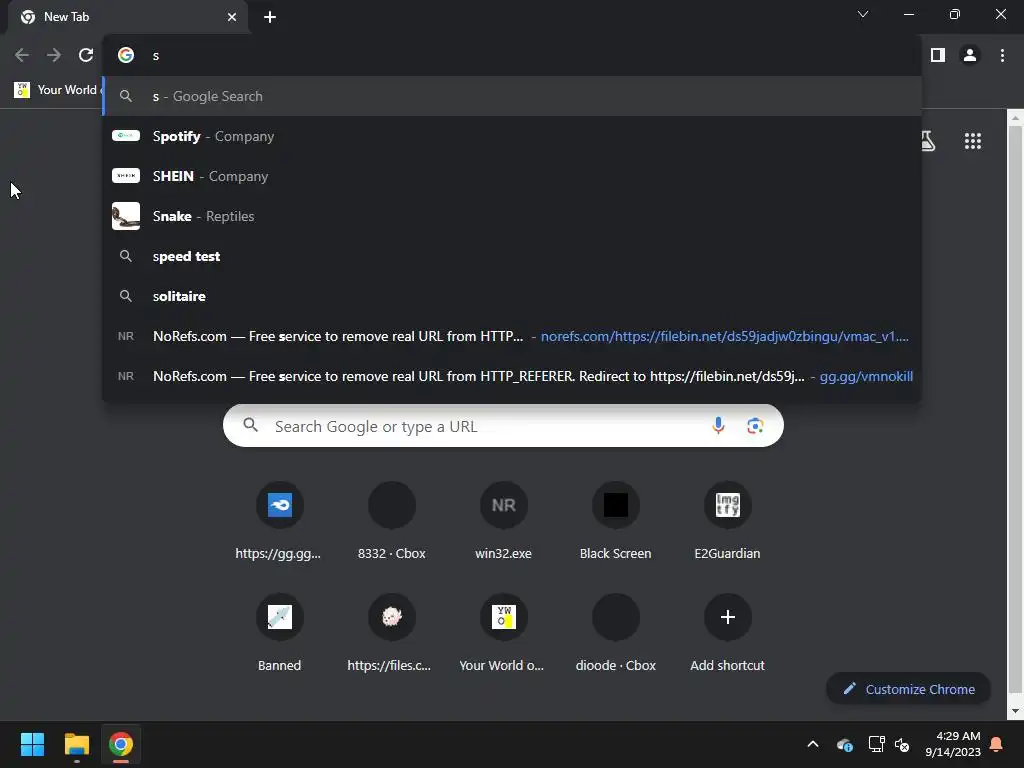This screenshot has width=1024, height=768.
Task: Open the dioode · Cbox shortcut
Action: click(x=615, y=633)
